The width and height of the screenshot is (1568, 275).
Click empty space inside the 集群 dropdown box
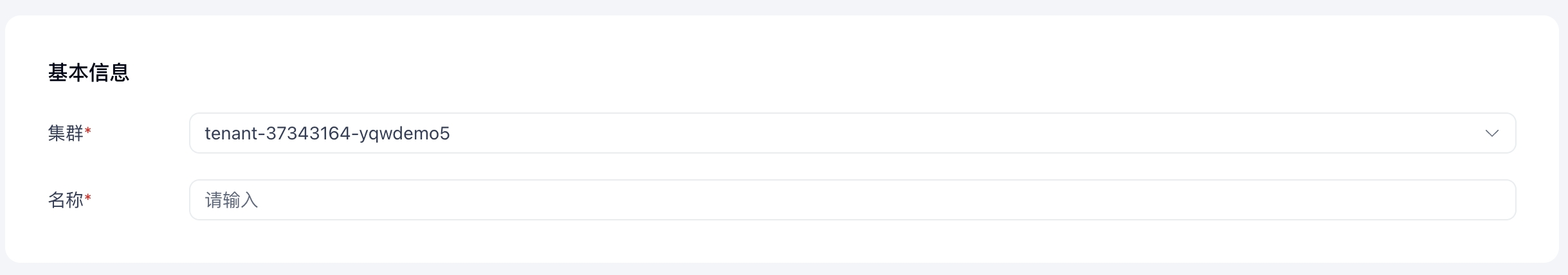click(x=965, y=133)
